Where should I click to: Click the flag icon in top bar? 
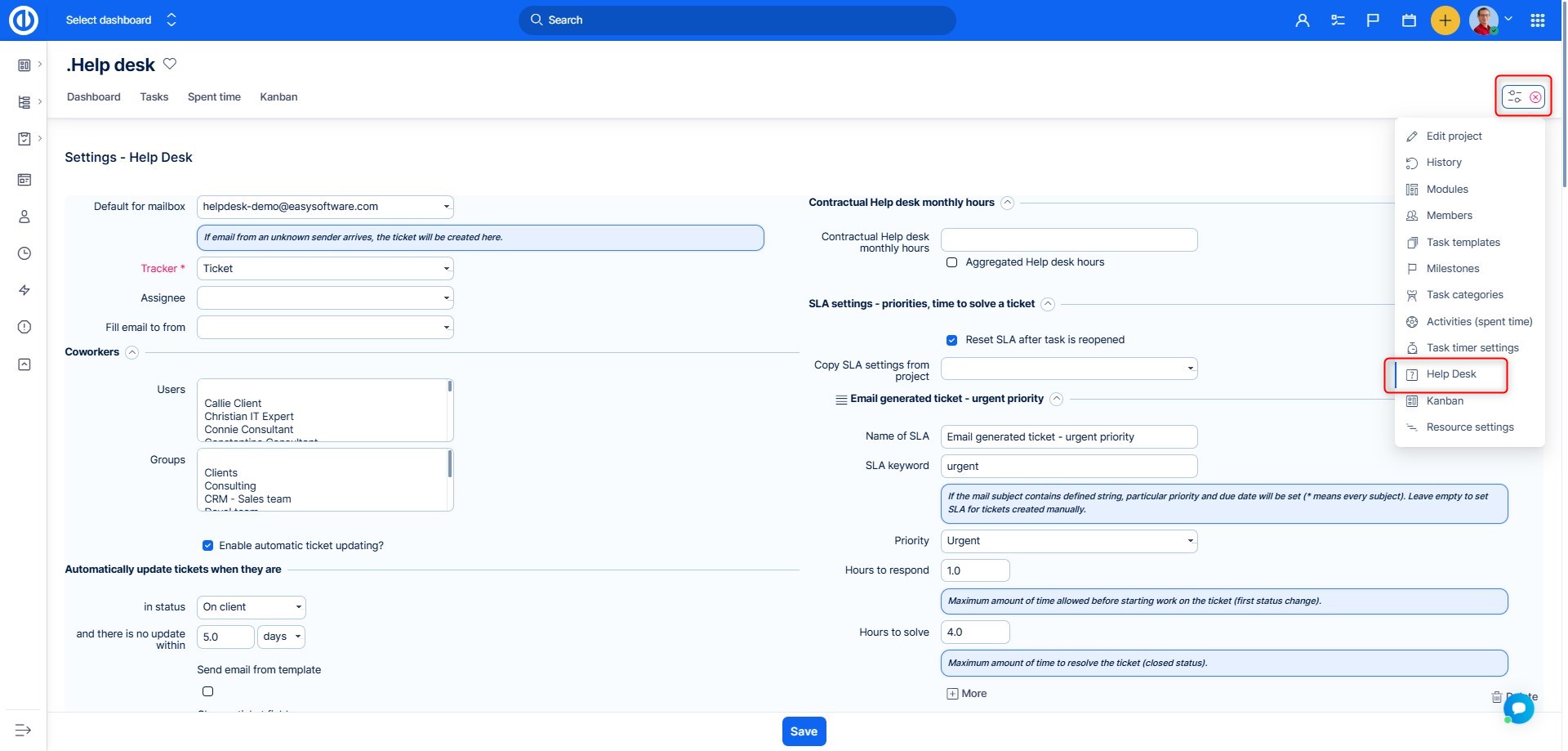click(x=1373, y=20)
